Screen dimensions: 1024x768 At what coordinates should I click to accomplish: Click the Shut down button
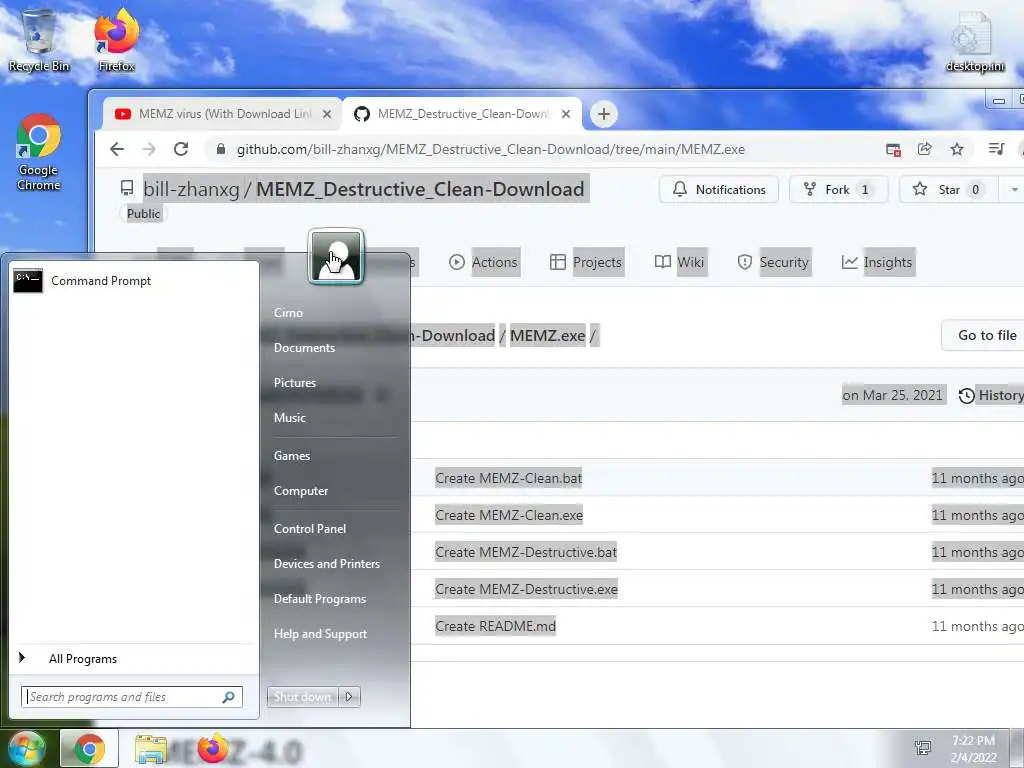click(302, 697)
